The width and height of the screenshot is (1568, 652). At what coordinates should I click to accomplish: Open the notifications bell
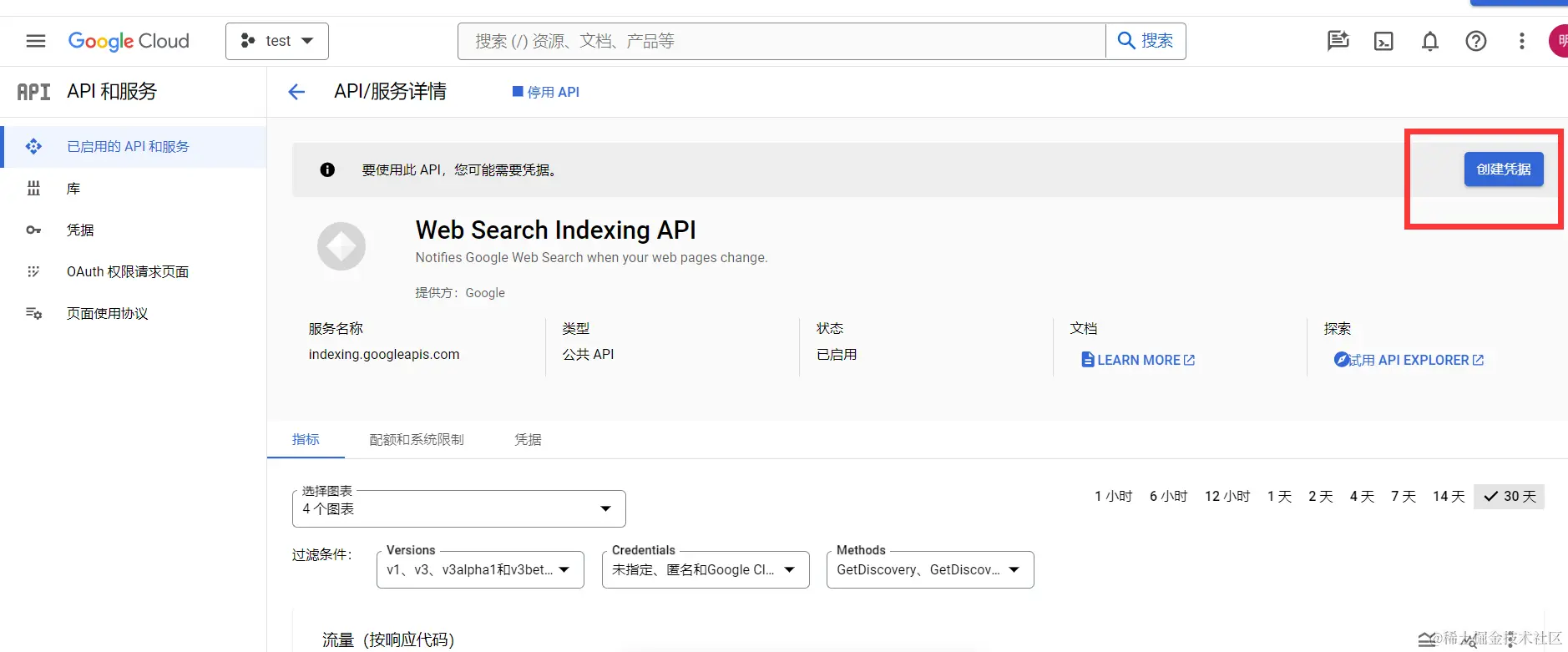[1430, 41]
